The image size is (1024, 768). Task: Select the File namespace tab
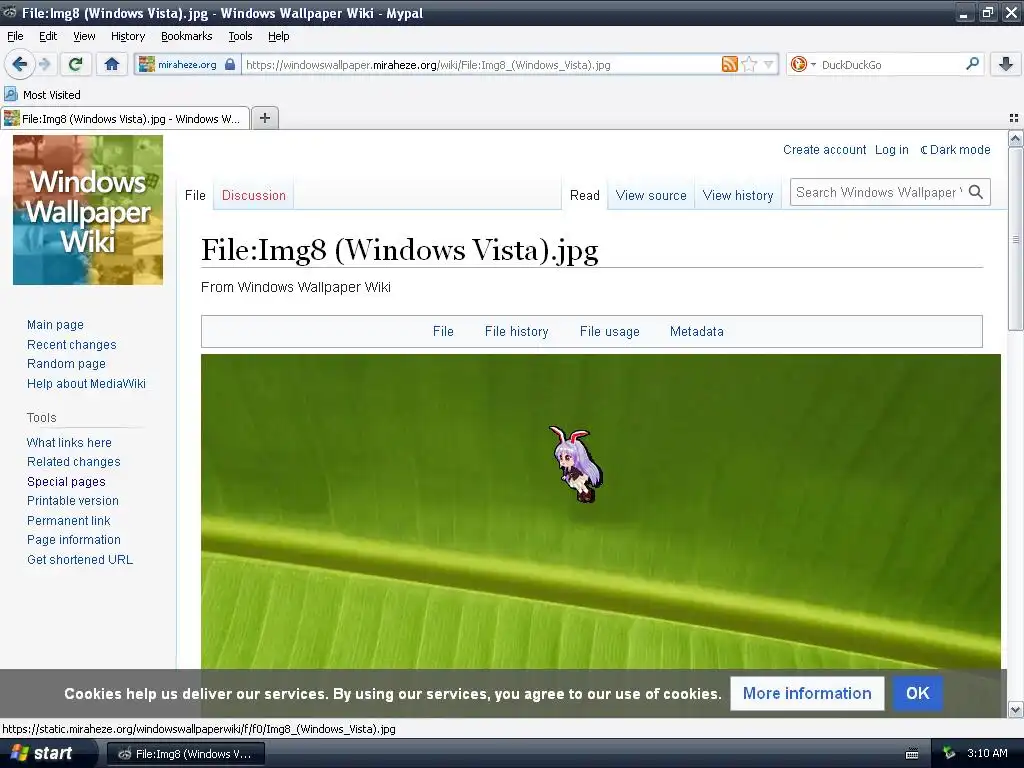point(195,195)
